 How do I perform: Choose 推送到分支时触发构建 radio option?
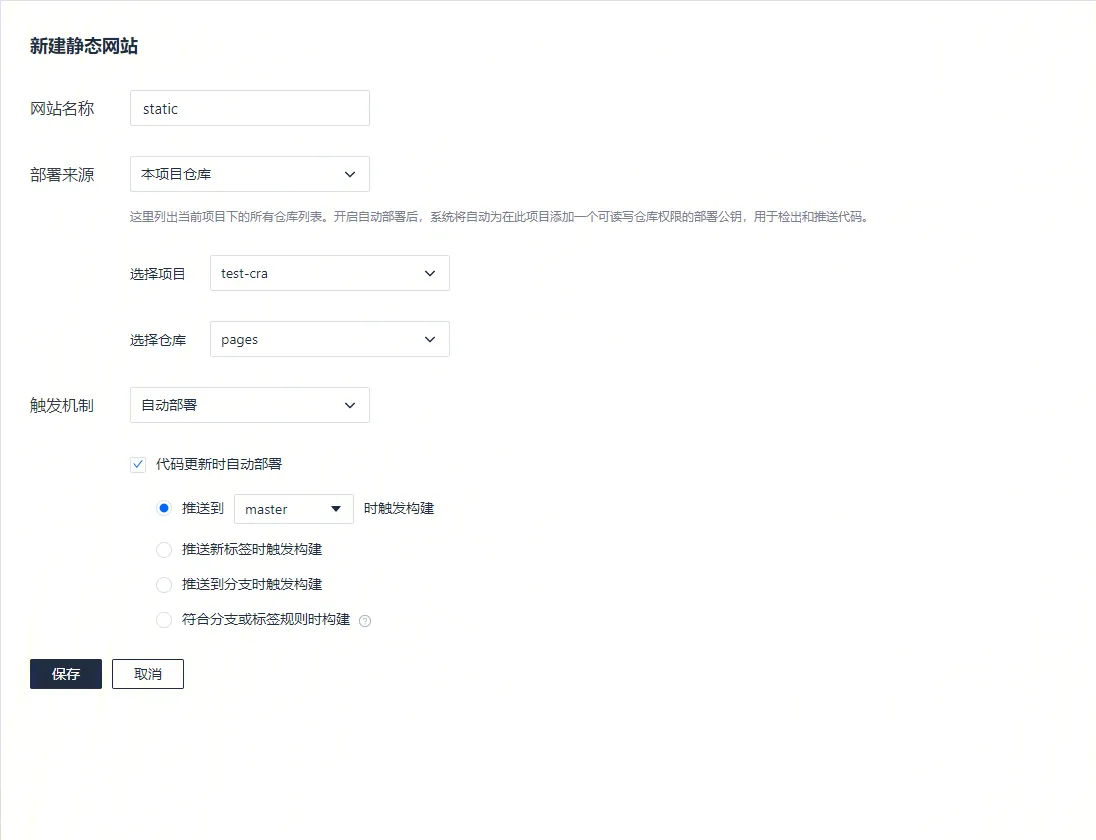point(165,585)
